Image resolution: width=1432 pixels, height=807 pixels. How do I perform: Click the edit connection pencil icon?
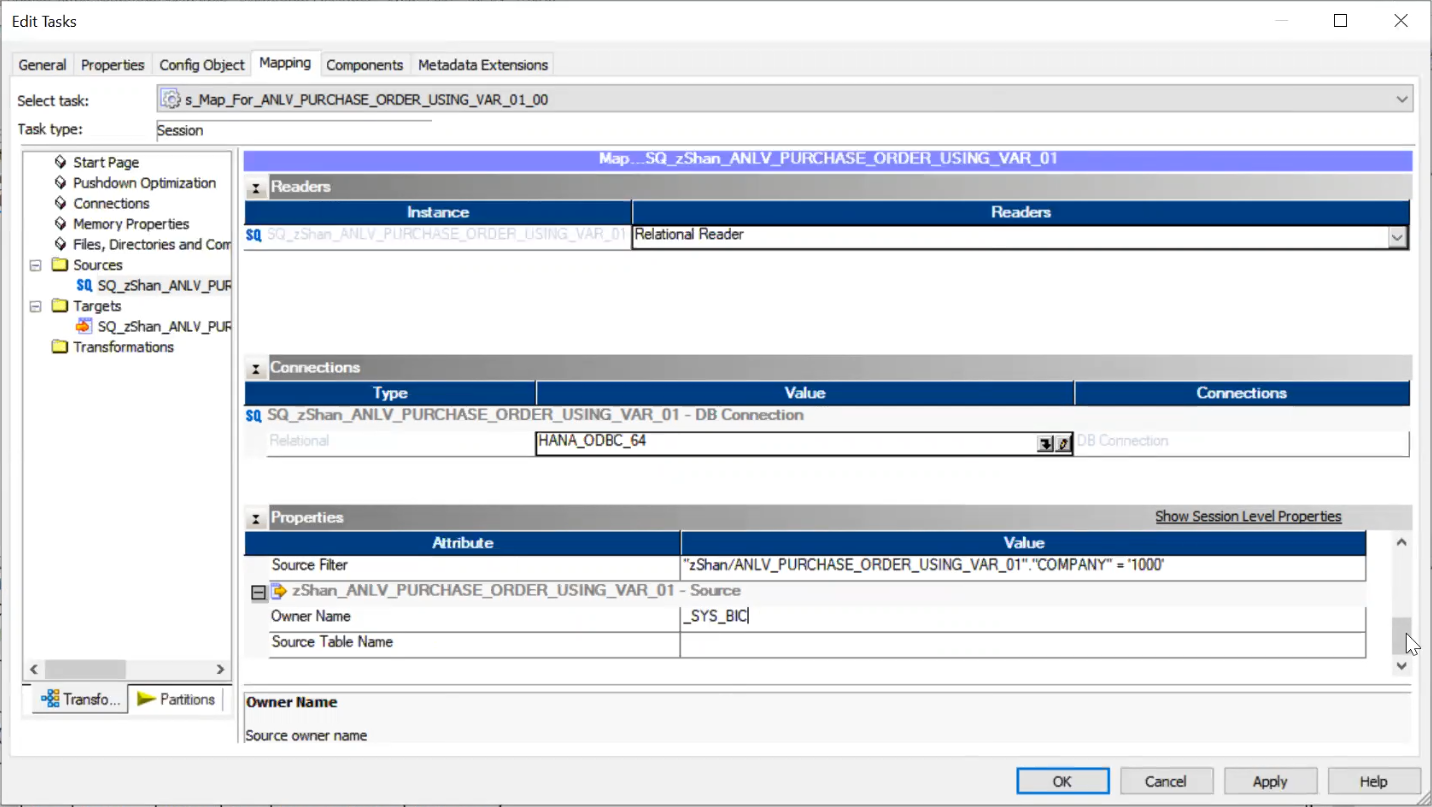[x=1063, y=443]
